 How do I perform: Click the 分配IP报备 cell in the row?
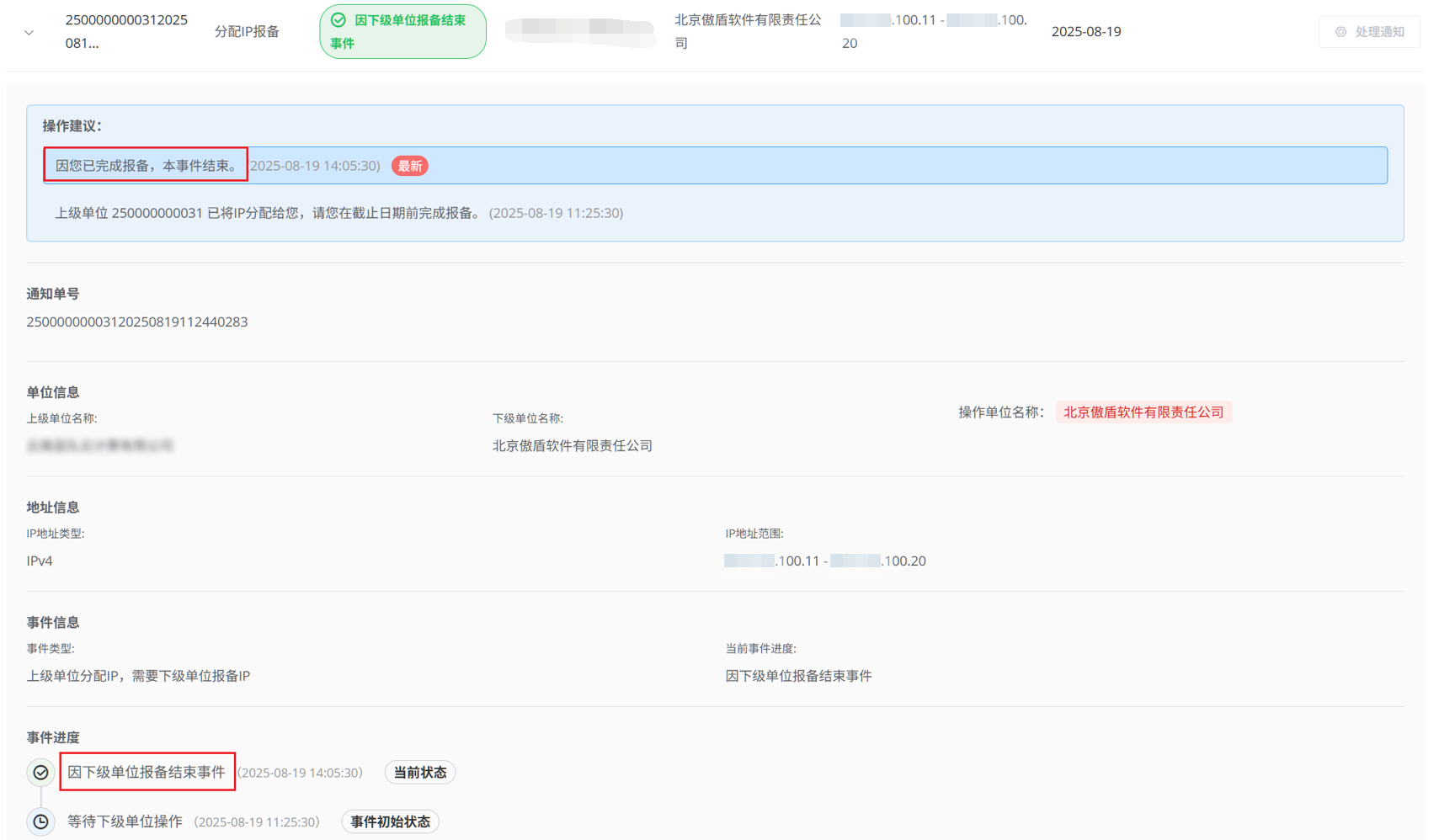tap(247, 32)
